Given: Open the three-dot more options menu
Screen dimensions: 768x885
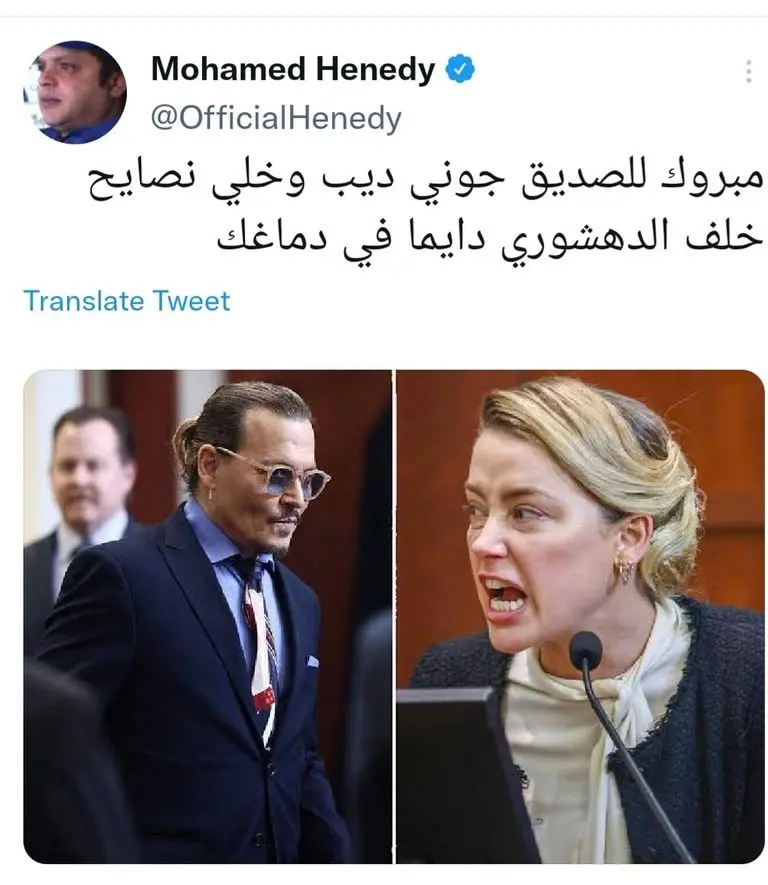Looking at the screenshot, I should (x=748, y=72).
